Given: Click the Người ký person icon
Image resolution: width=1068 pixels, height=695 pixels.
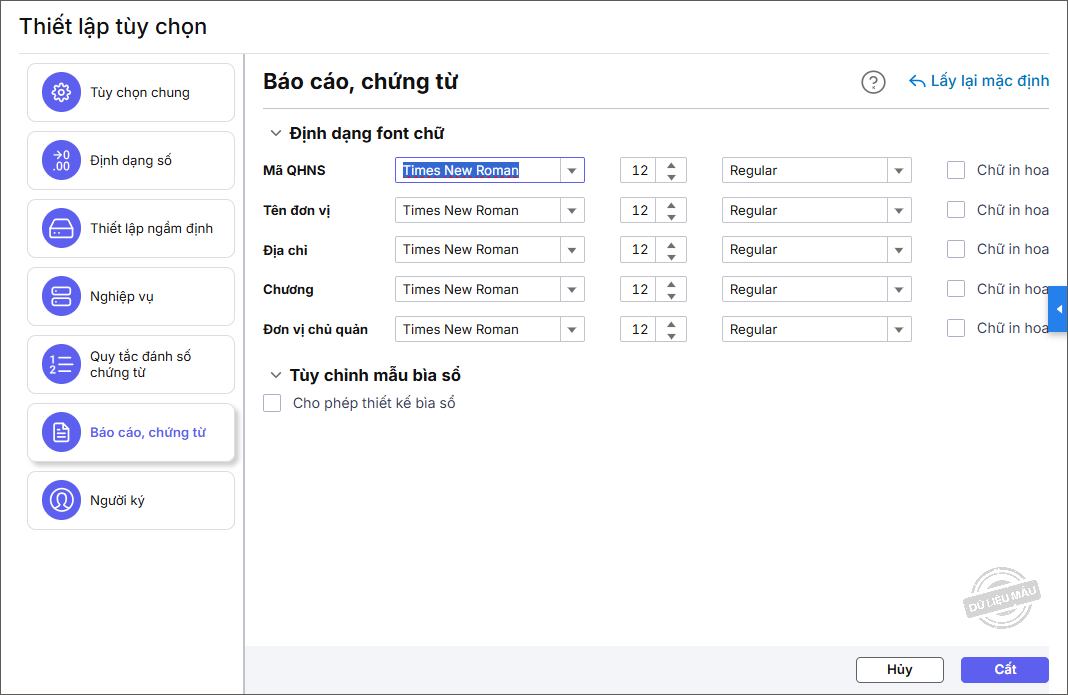Looking at the screenshot, I should (61, 500).
